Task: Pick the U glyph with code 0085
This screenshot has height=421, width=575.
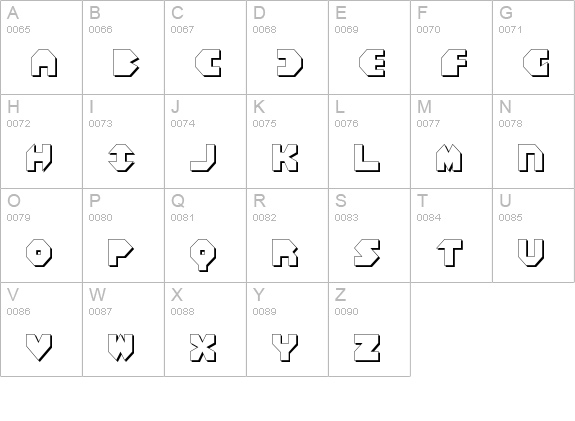Action: tap(531, 253)
